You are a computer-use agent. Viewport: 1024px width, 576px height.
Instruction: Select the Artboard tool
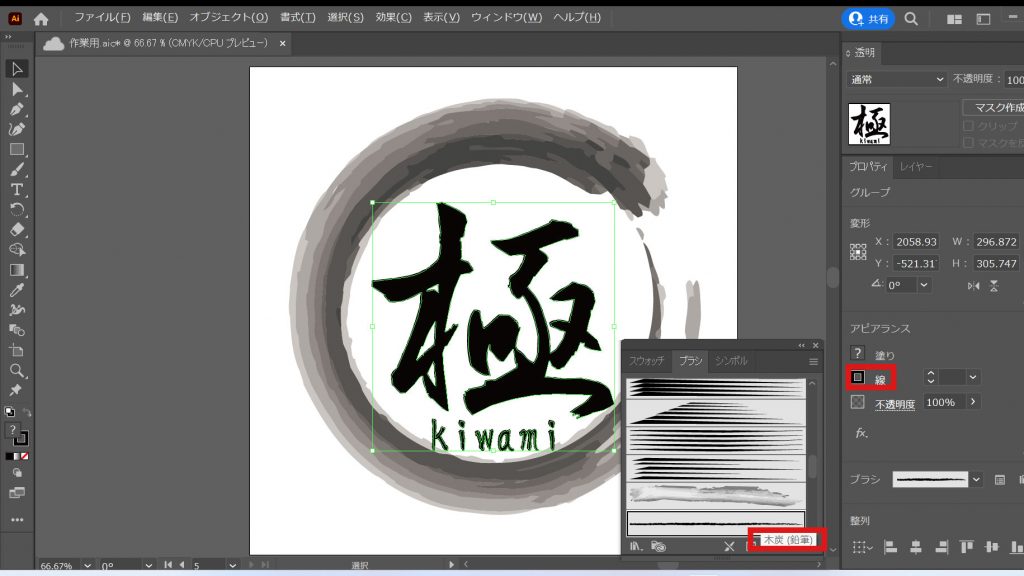[x=17, y=350]
